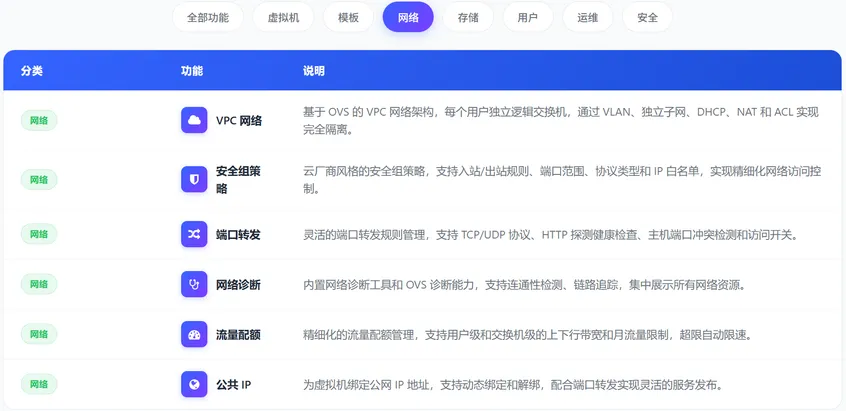Select the active 网络 tab
The height and width of the screenshot is (411, 846).
408,17
